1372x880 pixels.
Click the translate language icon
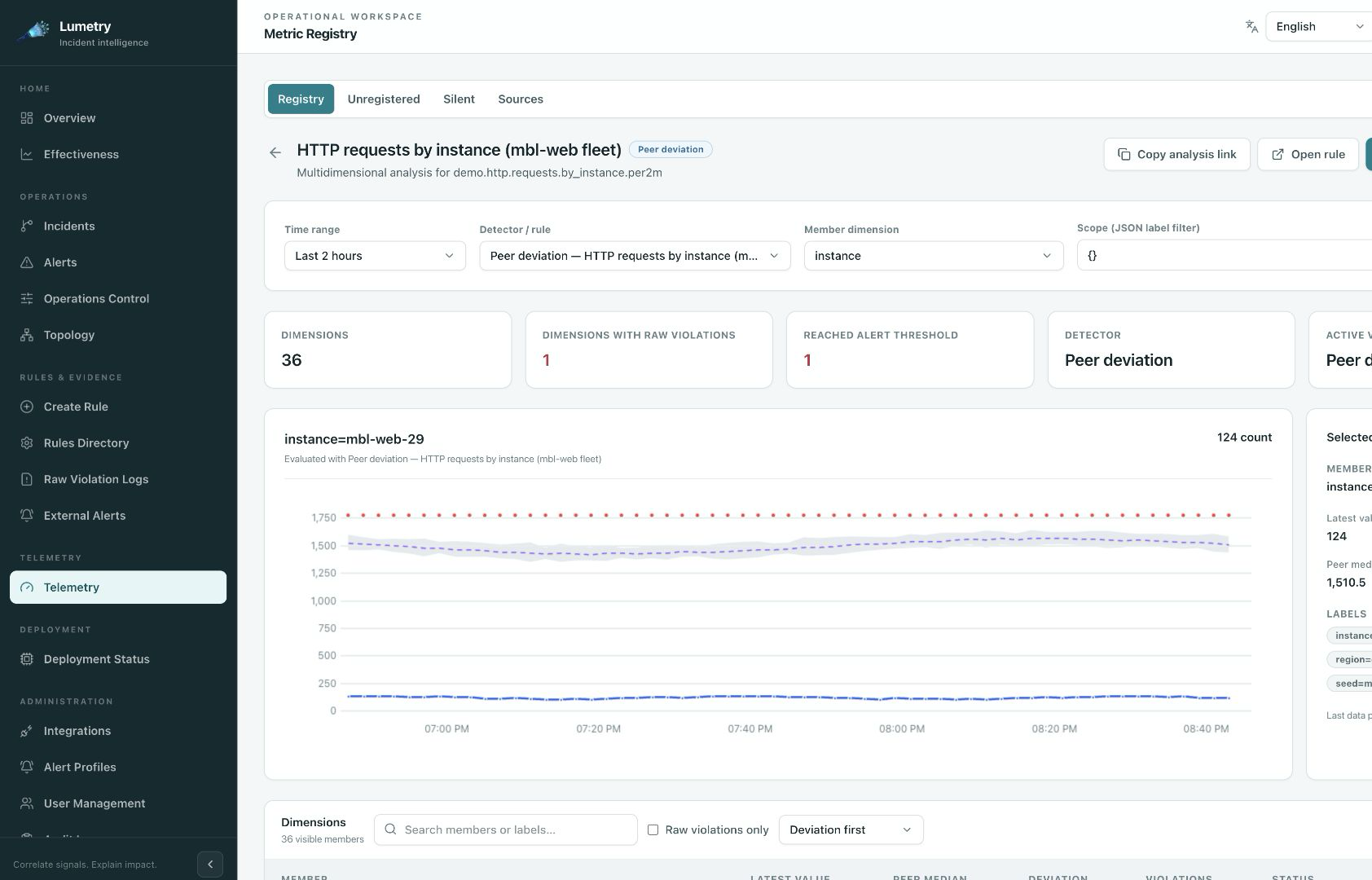click(1251, 26)
